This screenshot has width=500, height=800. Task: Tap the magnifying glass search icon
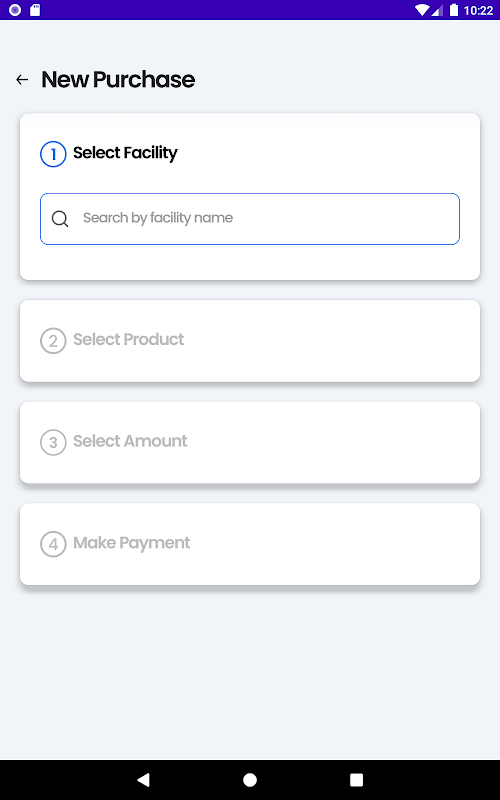[60, 219]
